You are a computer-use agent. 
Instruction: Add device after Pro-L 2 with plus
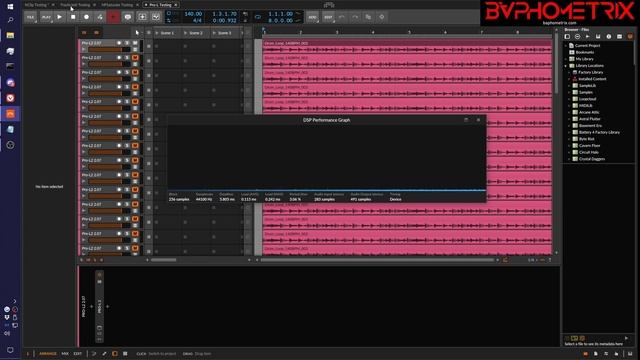tap(107, 307)
